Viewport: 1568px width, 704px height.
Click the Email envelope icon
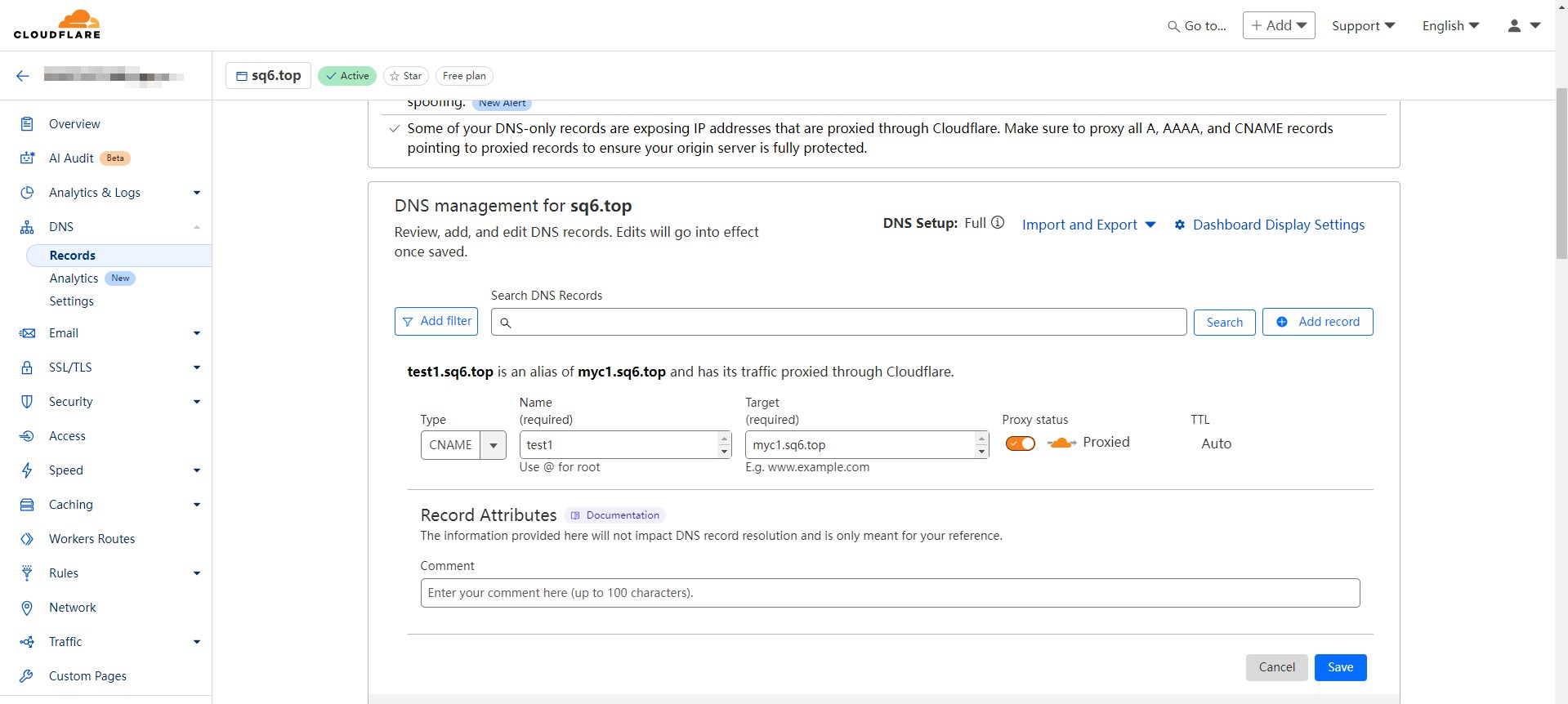pyautogui.click(x=27, y=333)
